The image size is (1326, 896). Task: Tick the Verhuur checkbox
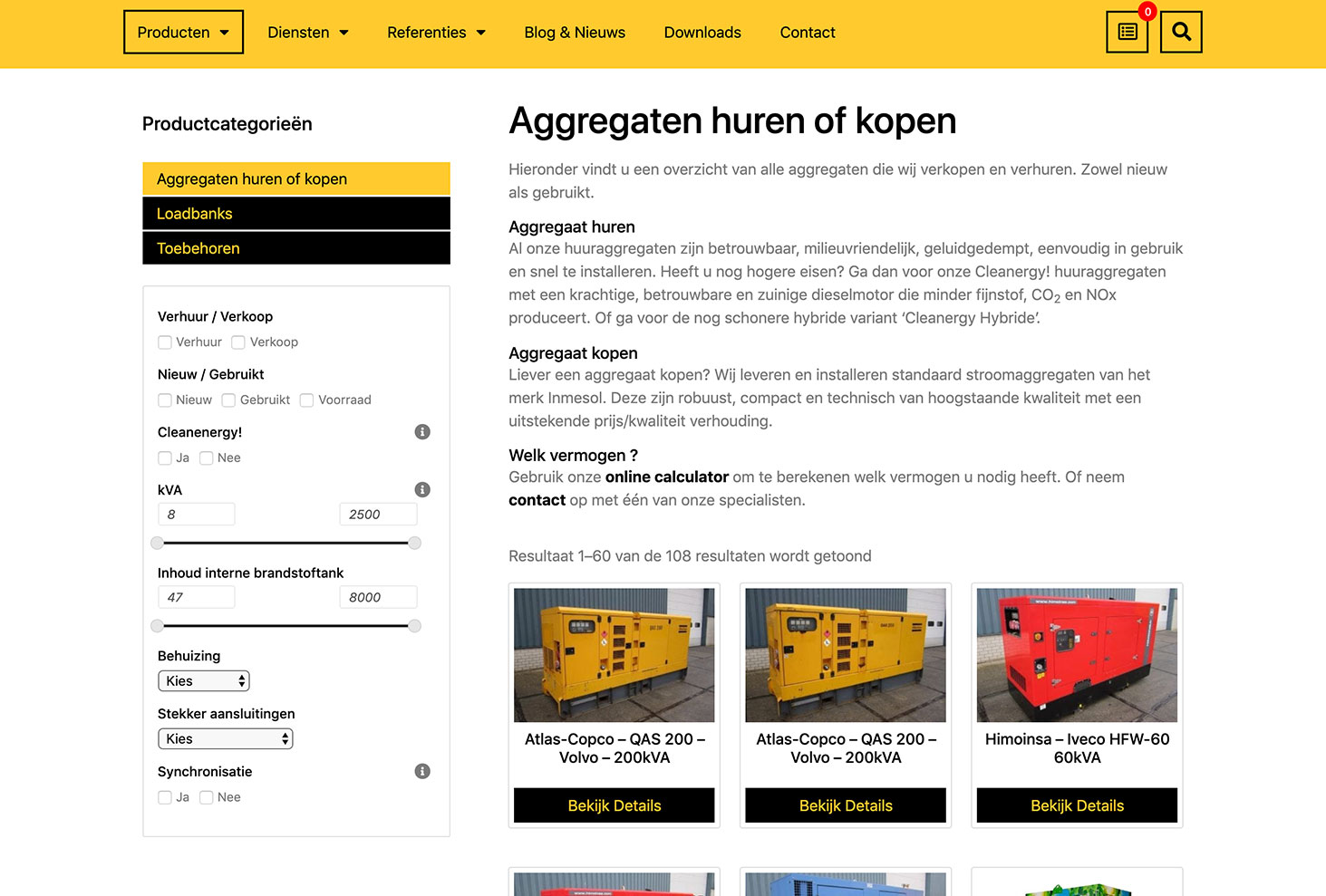[165, 342]
